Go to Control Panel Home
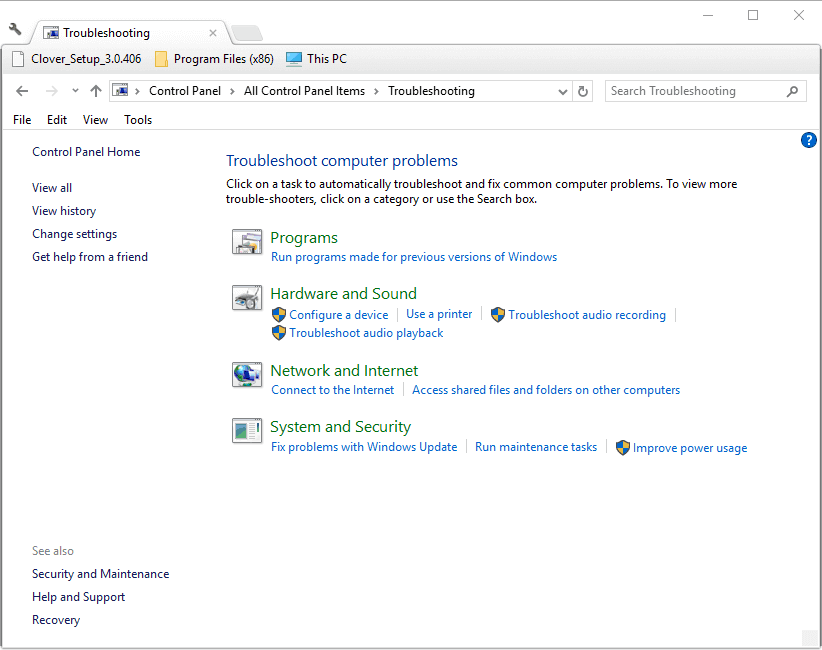 pos(86,152)
